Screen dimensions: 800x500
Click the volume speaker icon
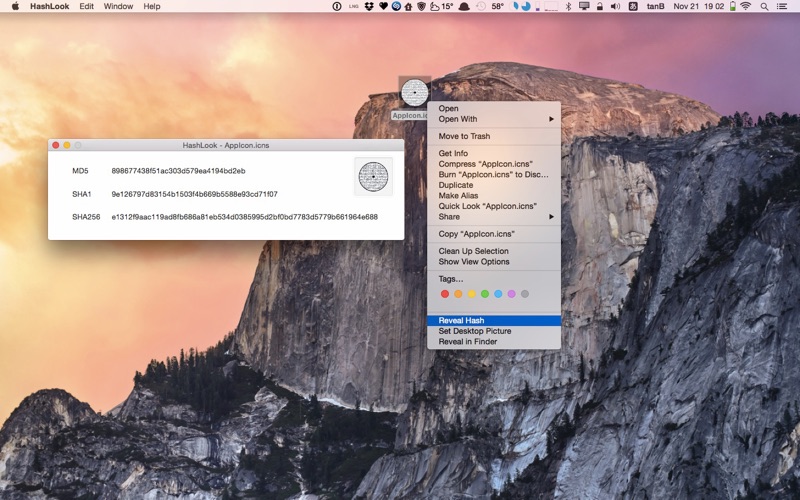tap(616, 7)
